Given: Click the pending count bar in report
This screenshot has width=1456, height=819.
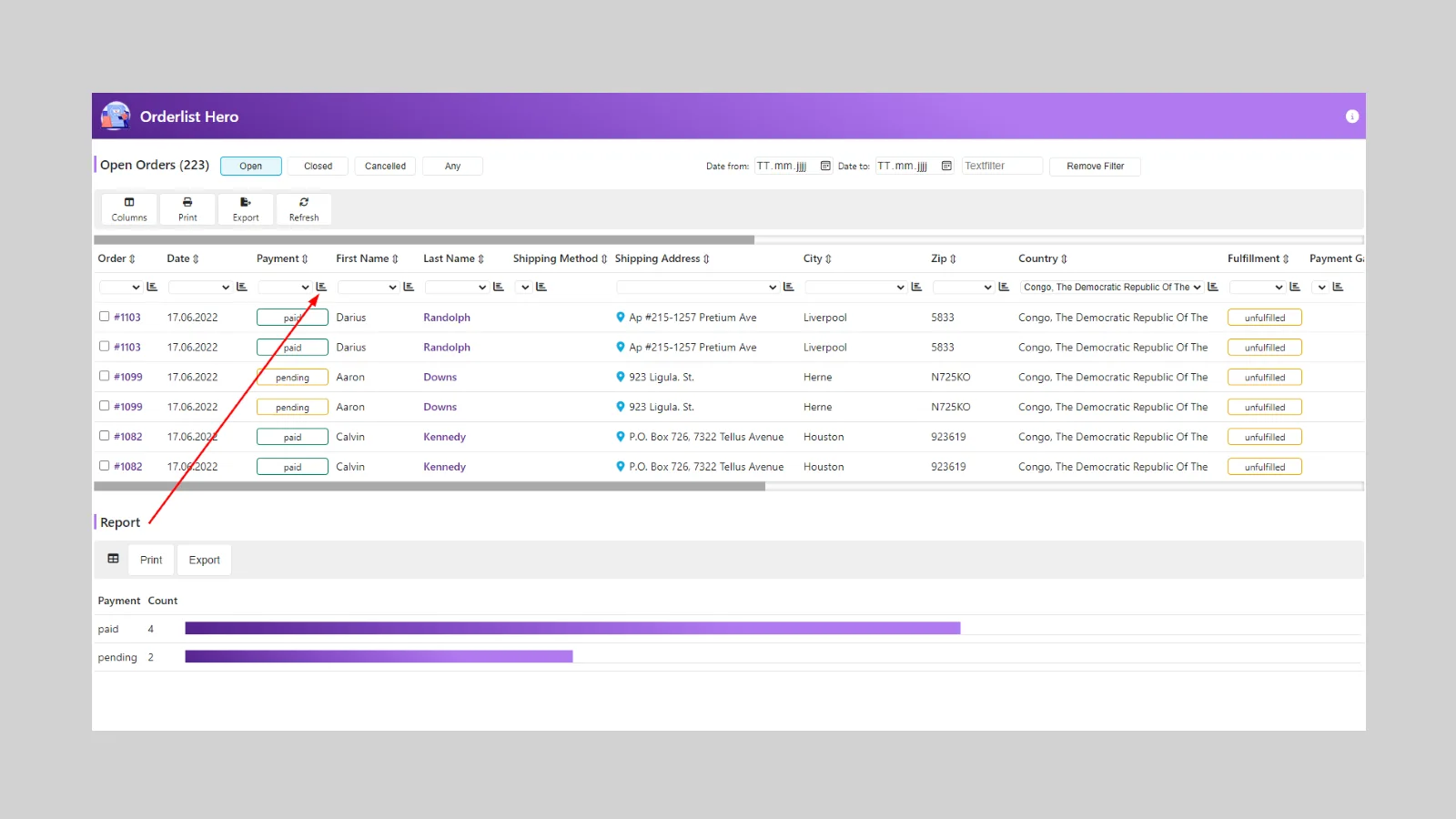Looking at the screenshot, I should (x=379, y=656).
